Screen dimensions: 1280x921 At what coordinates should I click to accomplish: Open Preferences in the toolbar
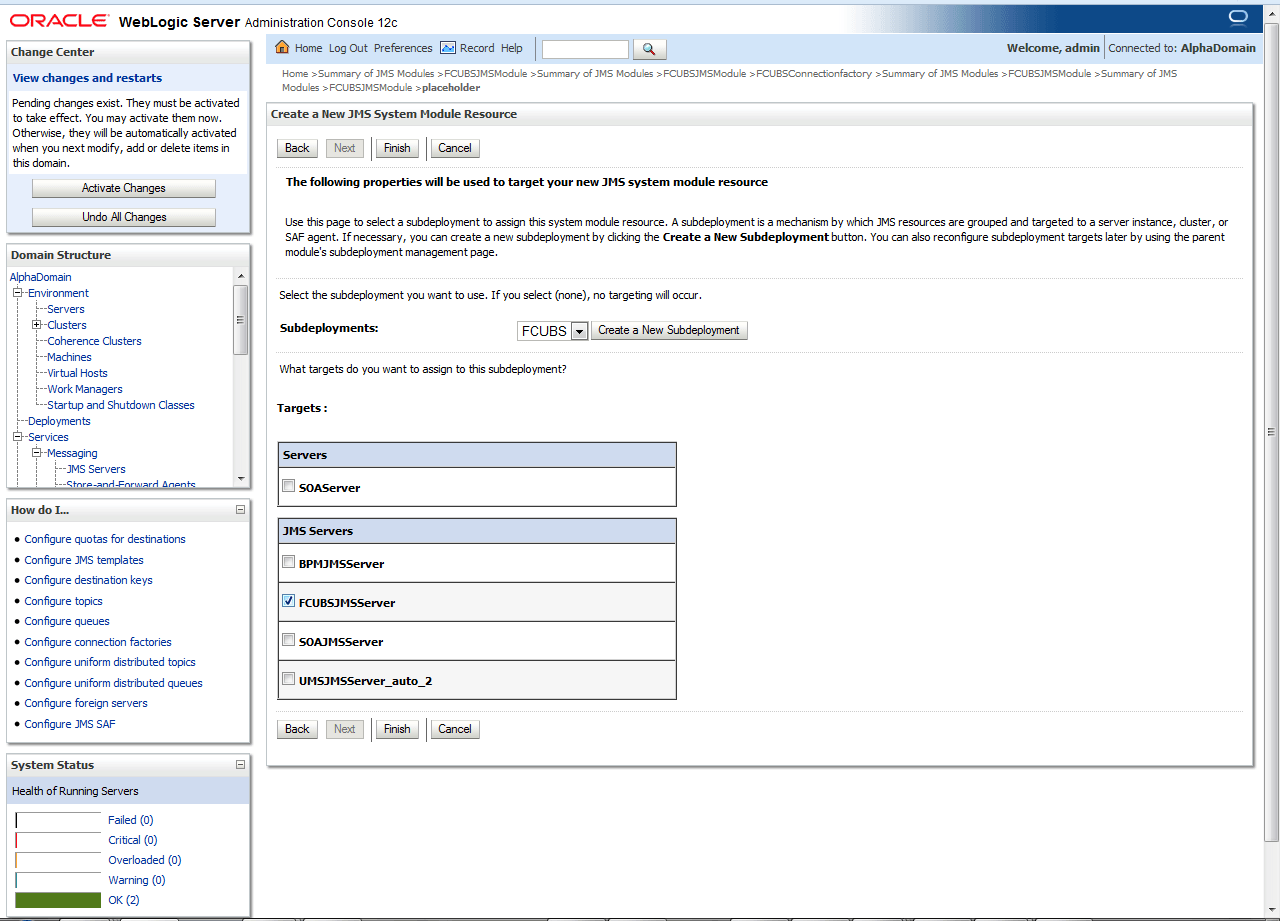(403, 48)
